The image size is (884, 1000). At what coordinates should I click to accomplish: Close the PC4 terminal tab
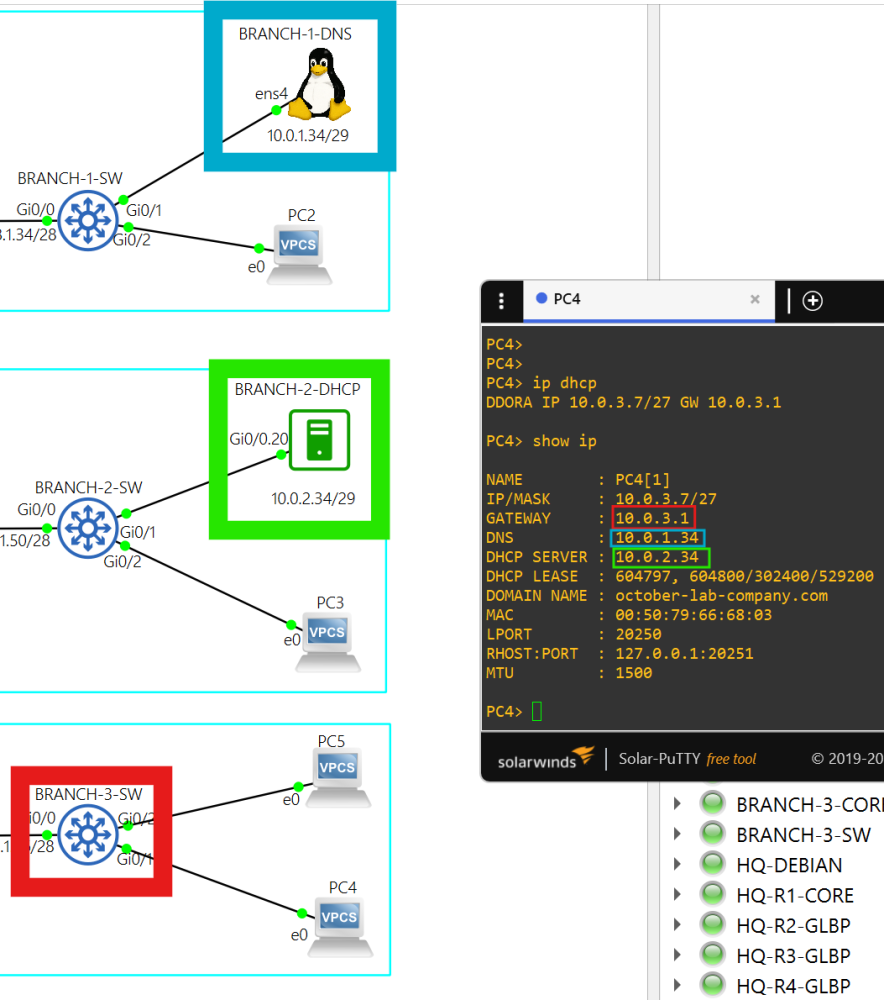click(755, 299)
